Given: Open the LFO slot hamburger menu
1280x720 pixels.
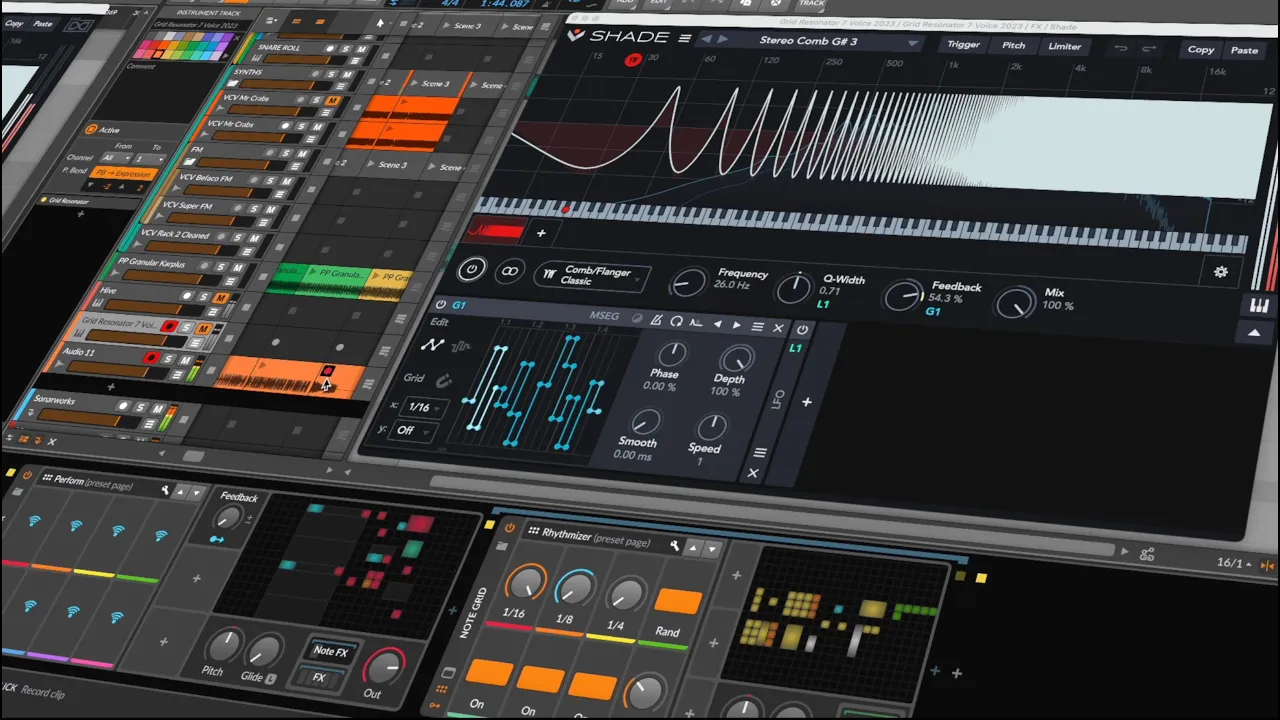Looking at the screenshot, I should [760, 452].
